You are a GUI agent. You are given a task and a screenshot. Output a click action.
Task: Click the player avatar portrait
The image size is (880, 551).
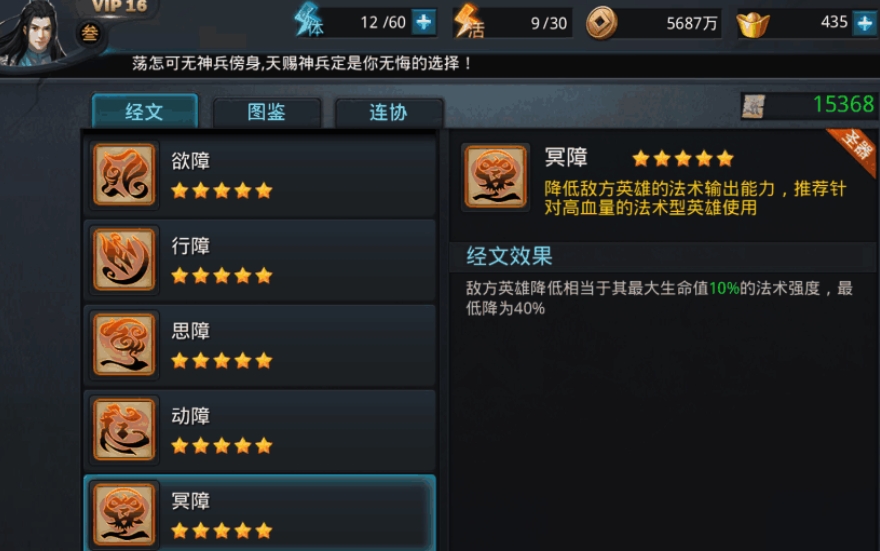[35, 33]
